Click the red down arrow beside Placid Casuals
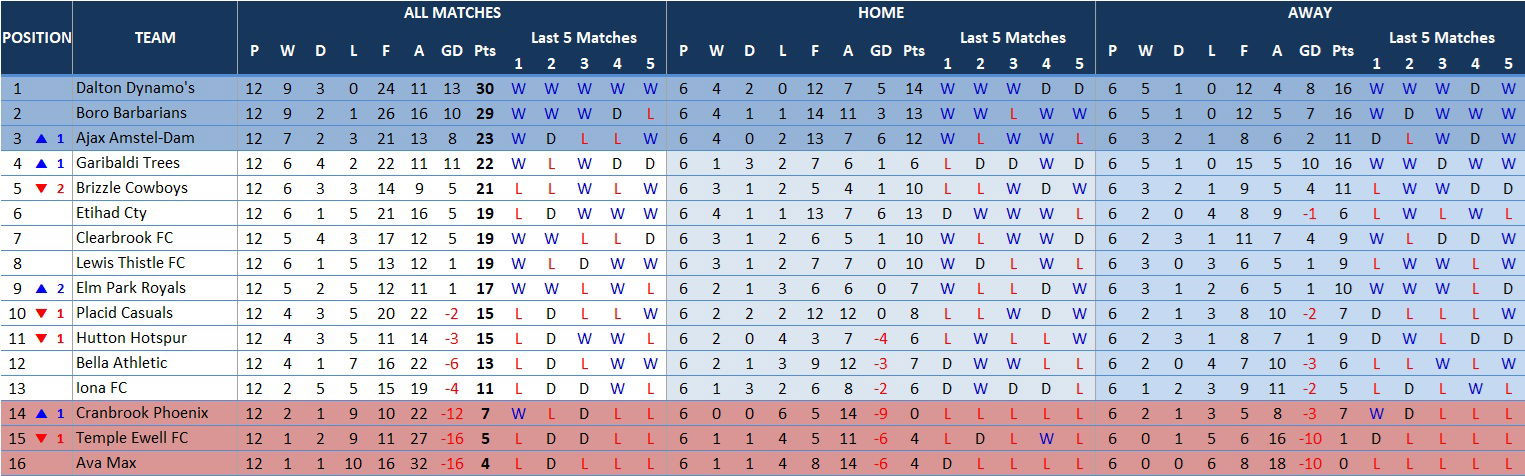The height and width of the screenshot is (476, 1525). pos(41,313)
